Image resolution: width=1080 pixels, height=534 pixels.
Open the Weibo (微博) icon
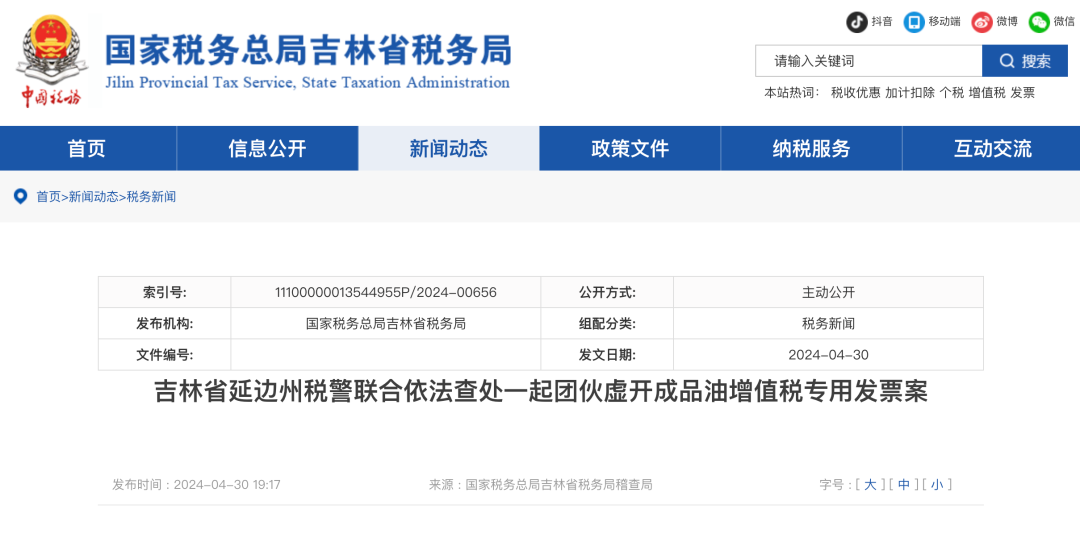(982, 22)
